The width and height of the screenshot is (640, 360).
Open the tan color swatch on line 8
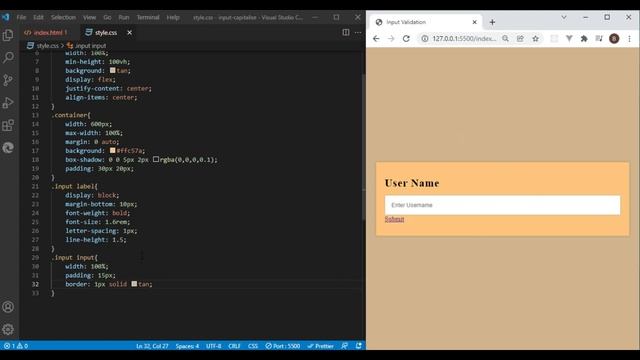pos(113,70)
